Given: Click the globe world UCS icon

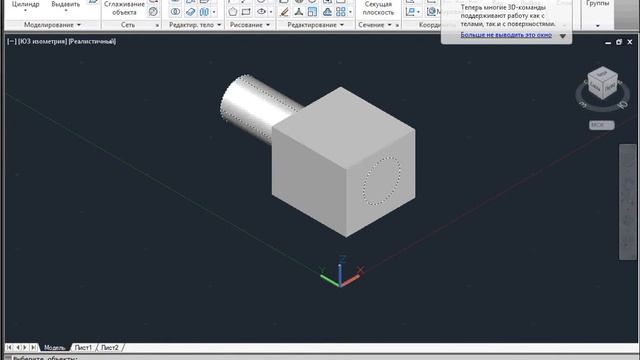Looking at the screenshot, I should [x=431, y=12].
